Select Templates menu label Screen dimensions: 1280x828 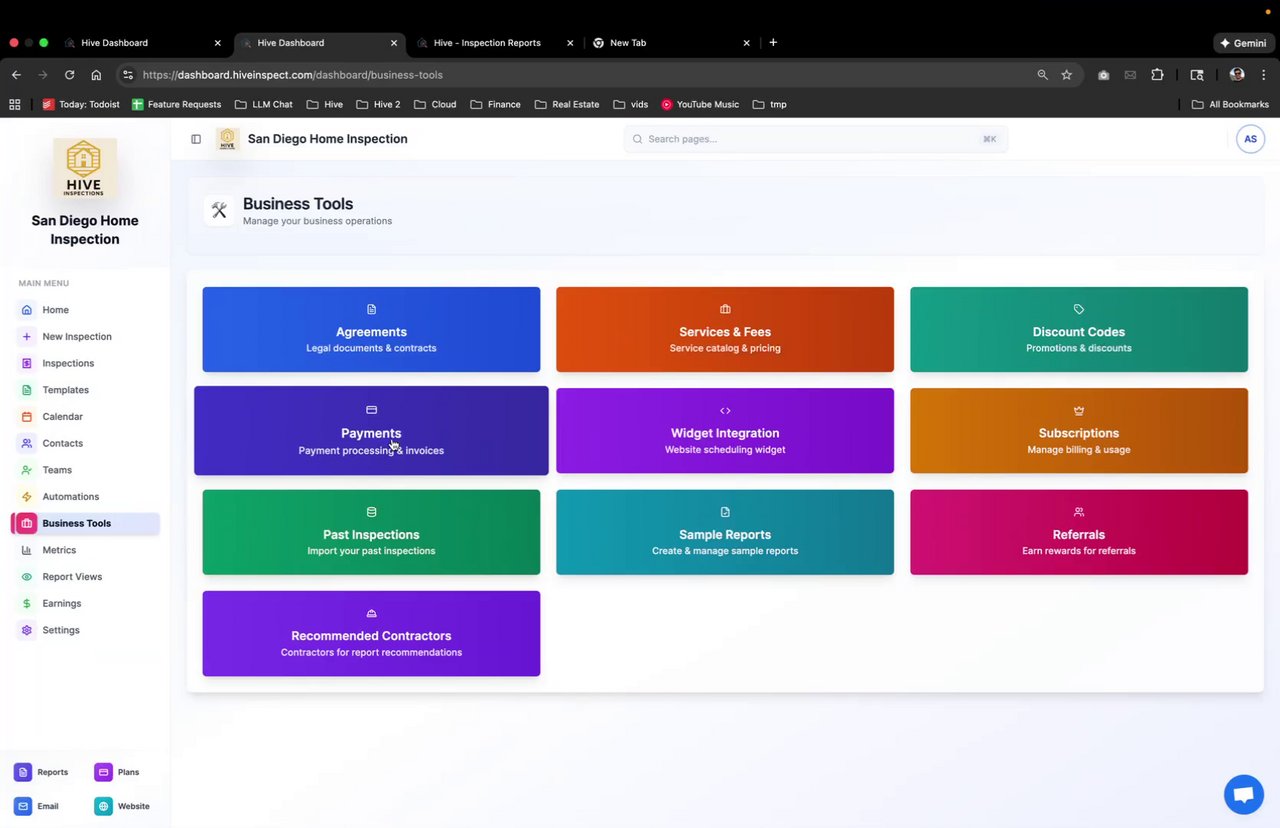pyautogui.click(x=66, y=390)
